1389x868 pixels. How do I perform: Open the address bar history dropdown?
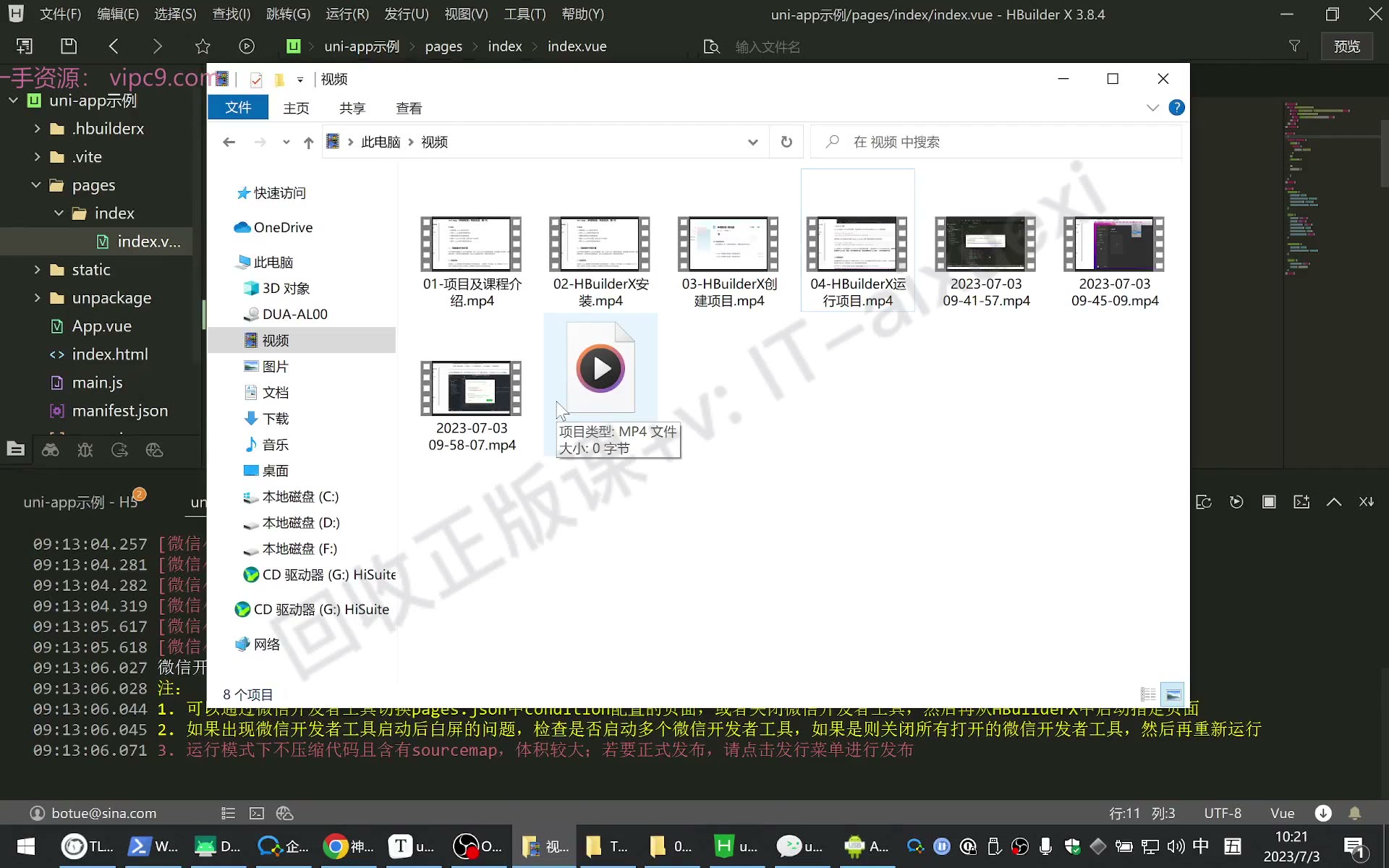(753, 142)
